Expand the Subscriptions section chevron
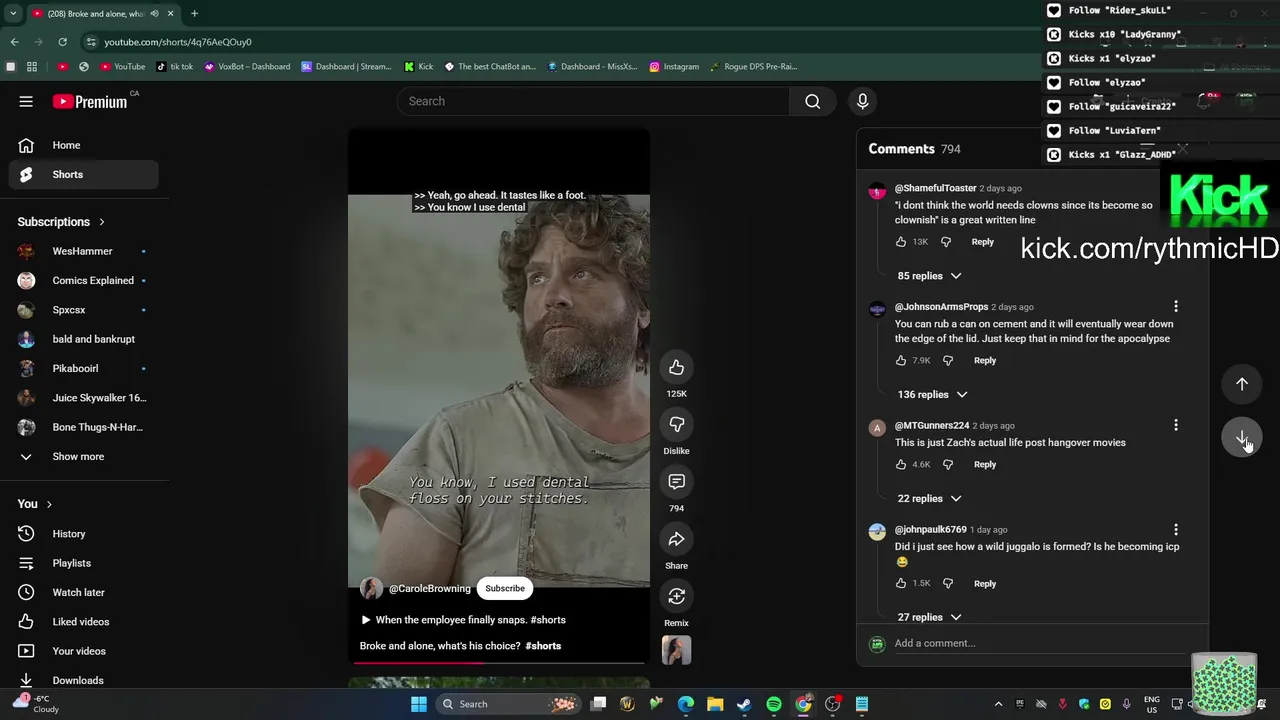 101,222
